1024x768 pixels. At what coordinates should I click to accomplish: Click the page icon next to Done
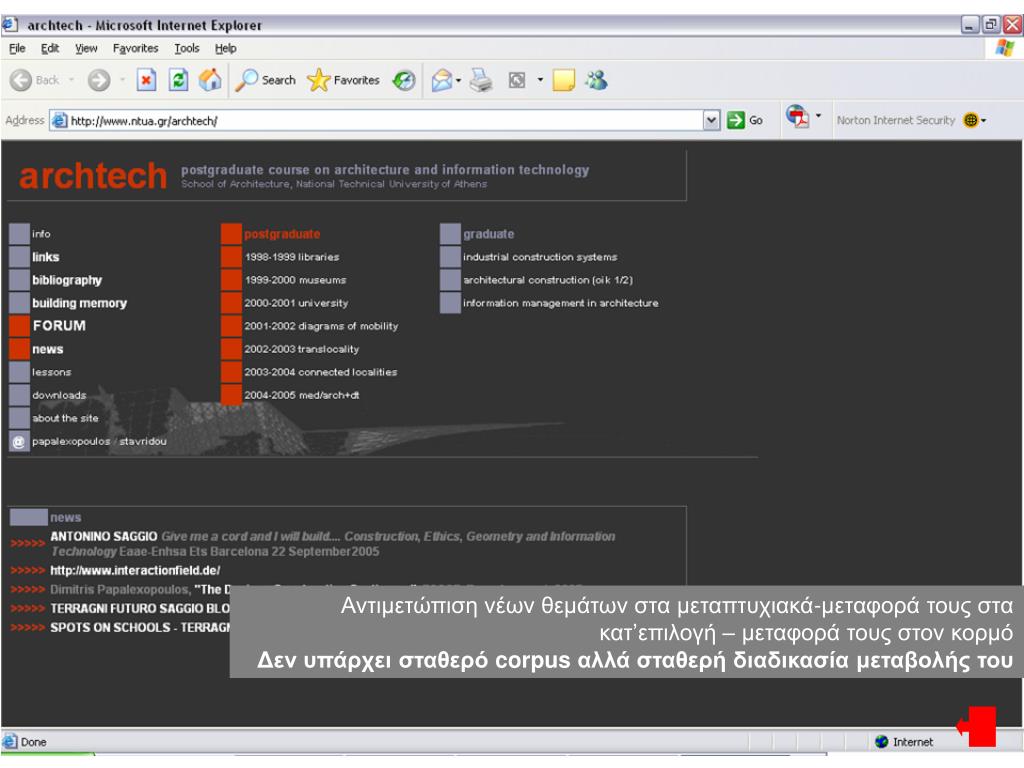(10, 741)
